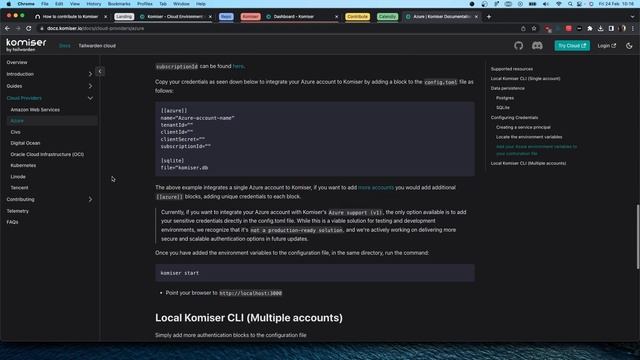This screenshot has height=360, width=640.
Task: Open the Discord community icon
Action: click(x=537, y=46)
